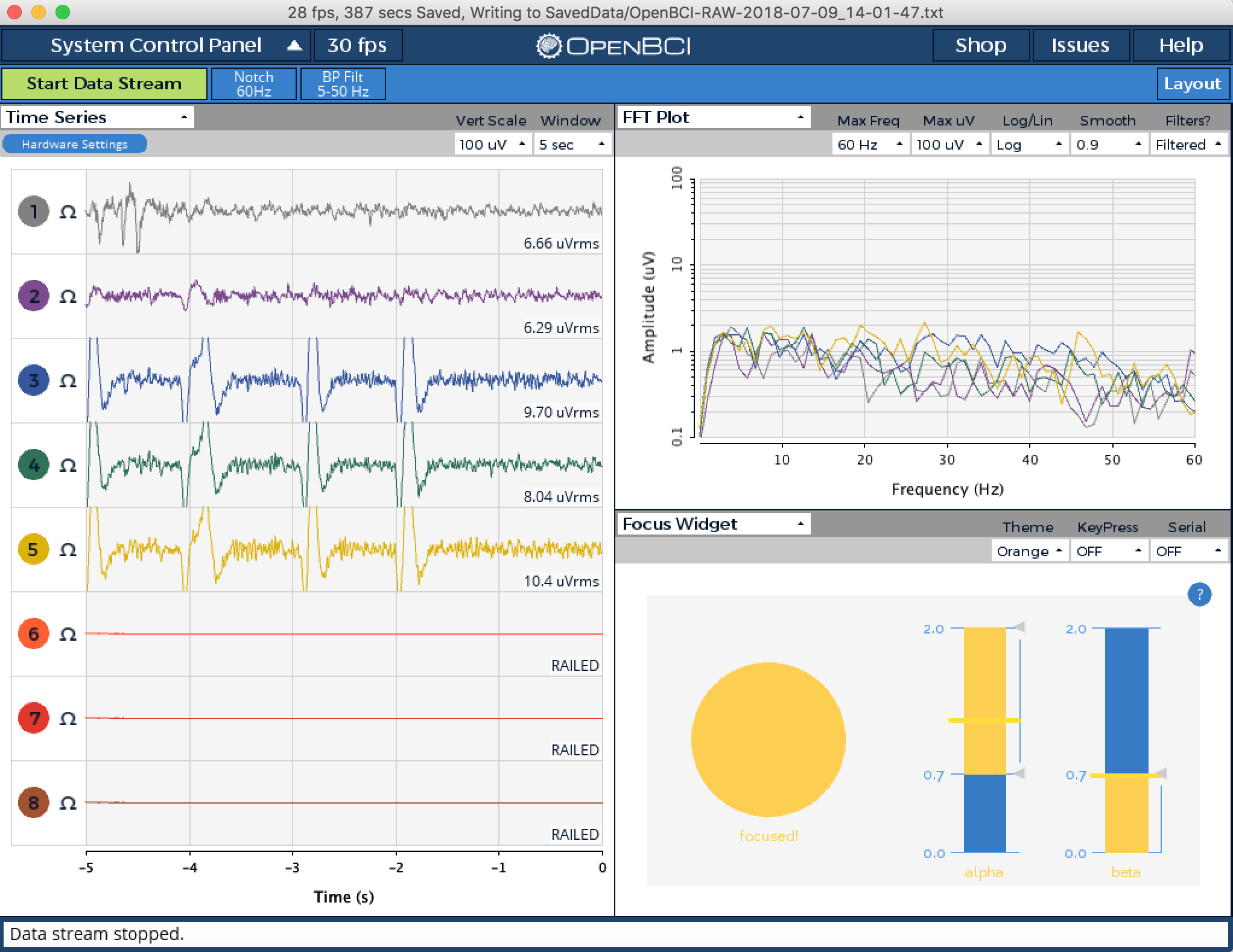Open the Time Series widget selector
The image size is (1233, 952).
97,117
